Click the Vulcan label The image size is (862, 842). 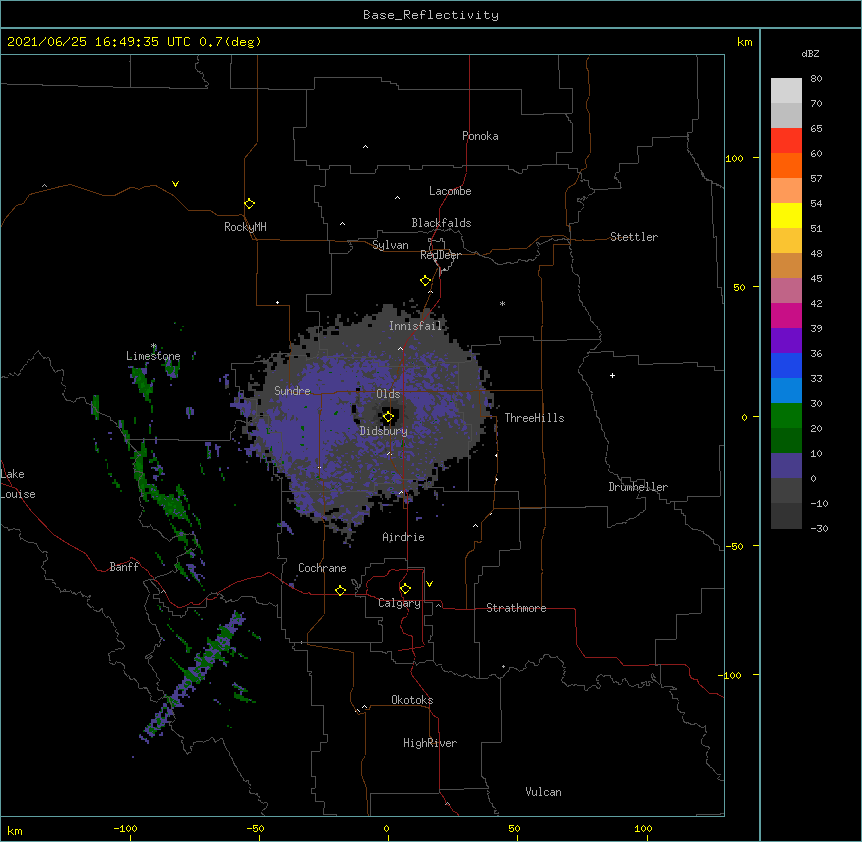coord(543,792)
